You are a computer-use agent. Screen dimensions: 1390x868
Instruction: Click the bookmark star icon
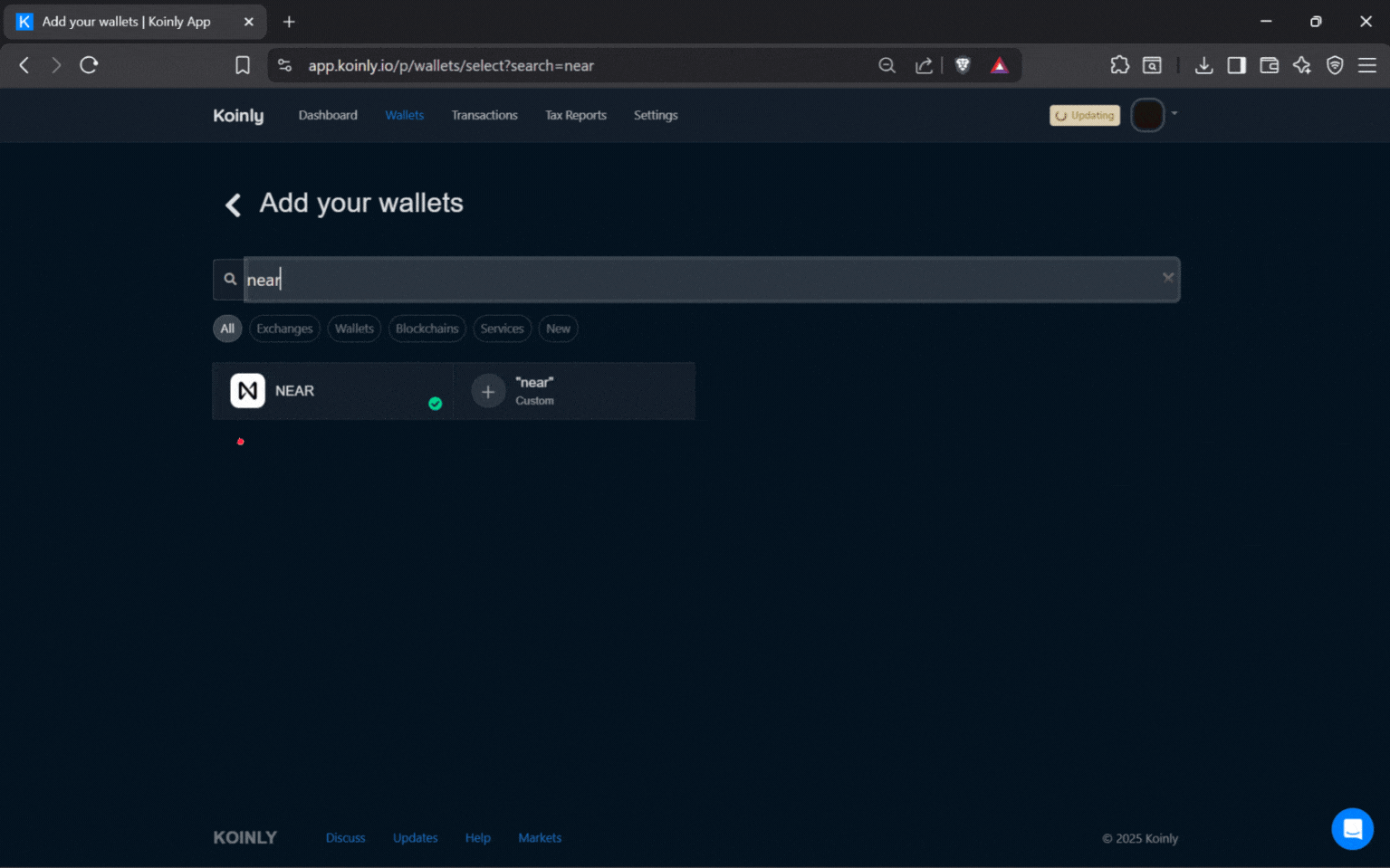pyautogui.click(x=242, y=64)
